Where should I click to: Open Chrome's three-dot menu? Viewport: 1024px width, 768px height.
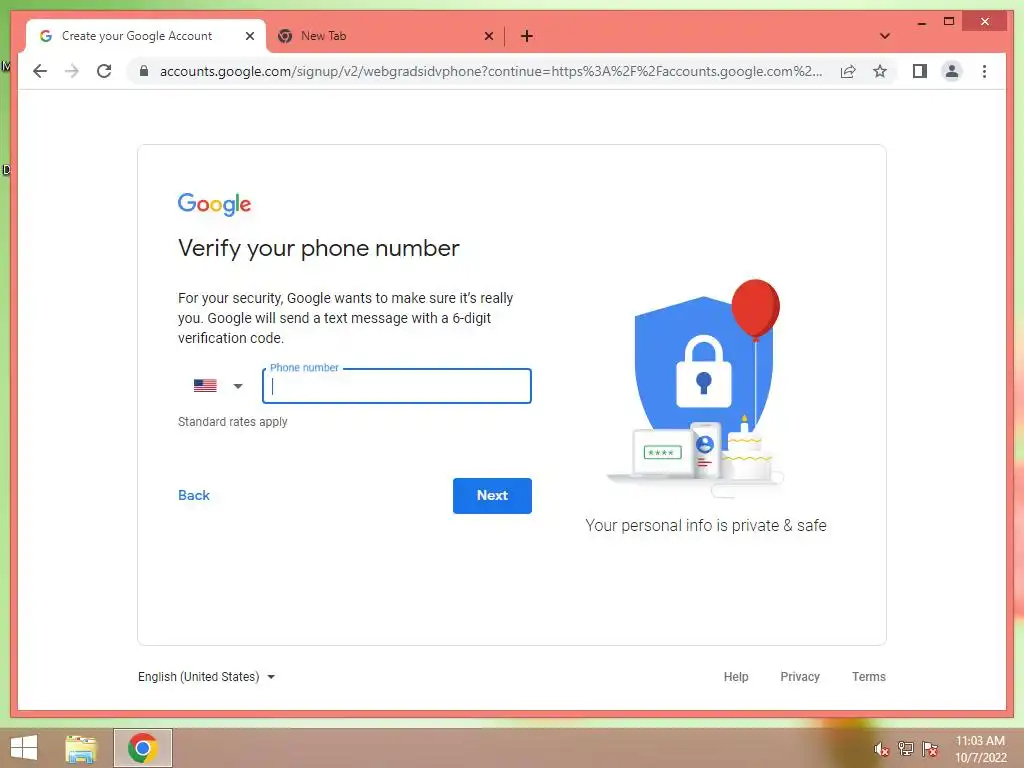tap(984, 71)
